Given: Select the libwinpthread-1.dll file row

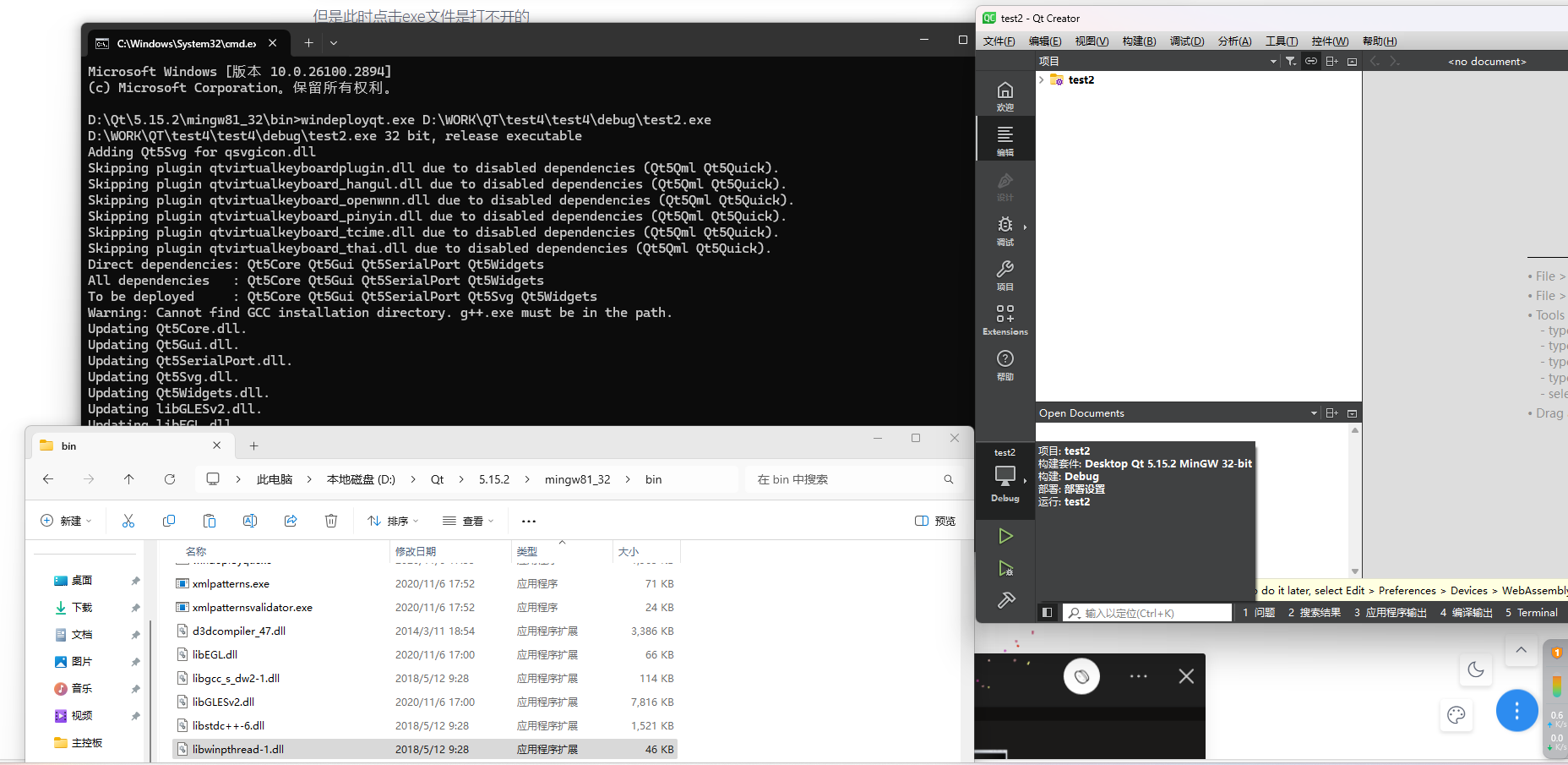Looking at the screenshot, I should click(x=425, y=749).
